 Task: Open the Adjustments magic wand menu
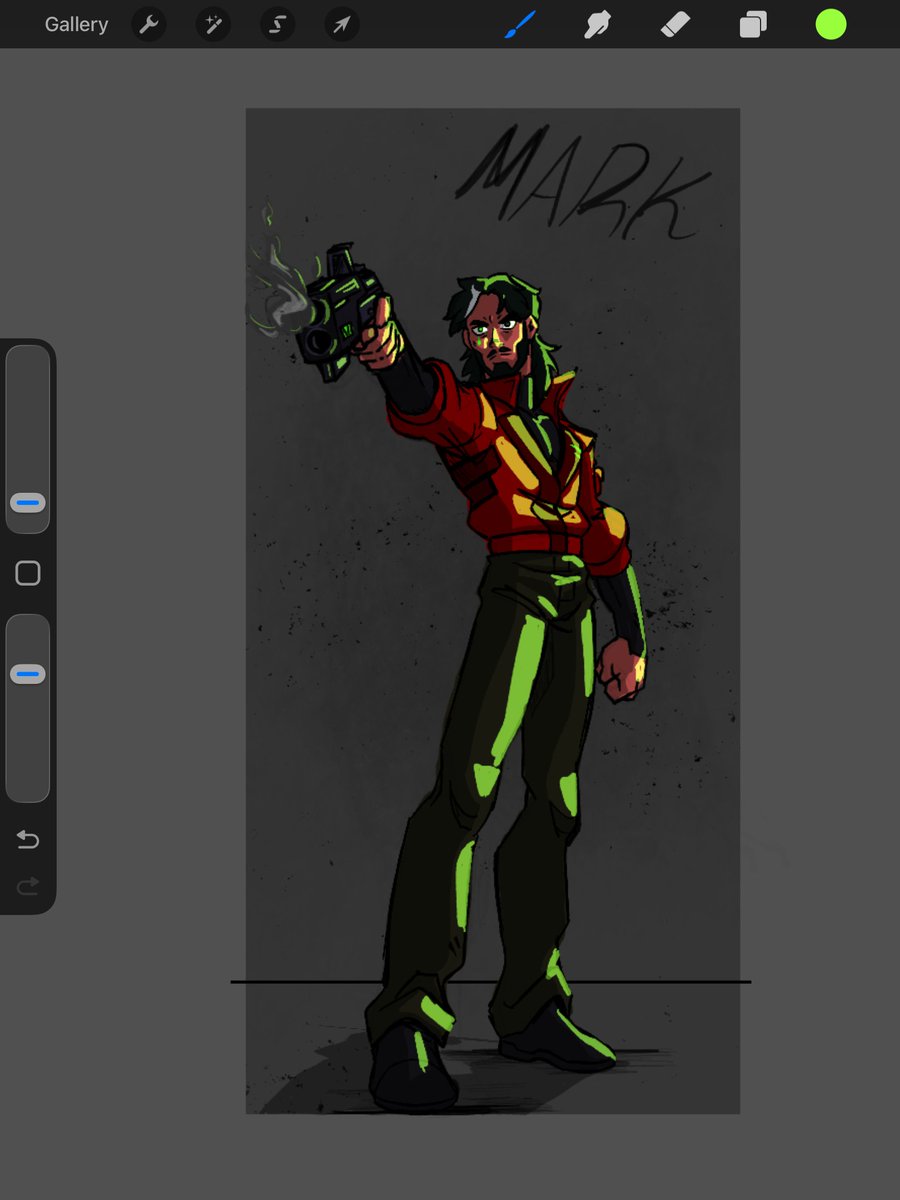(x=213, y=25)
